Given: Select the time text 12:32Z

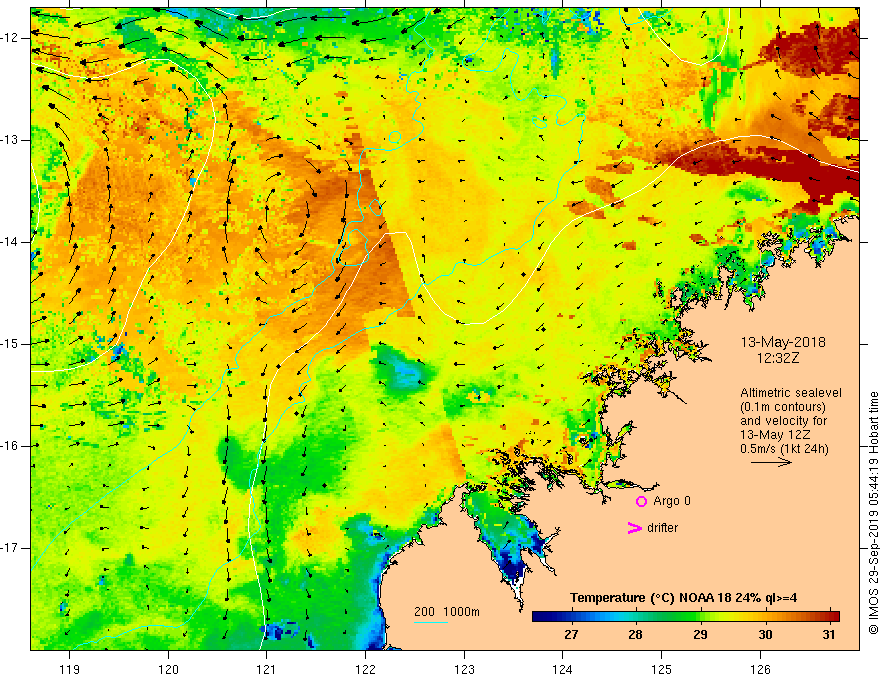Looking at the screenshot, I should (x=777, y=357).
